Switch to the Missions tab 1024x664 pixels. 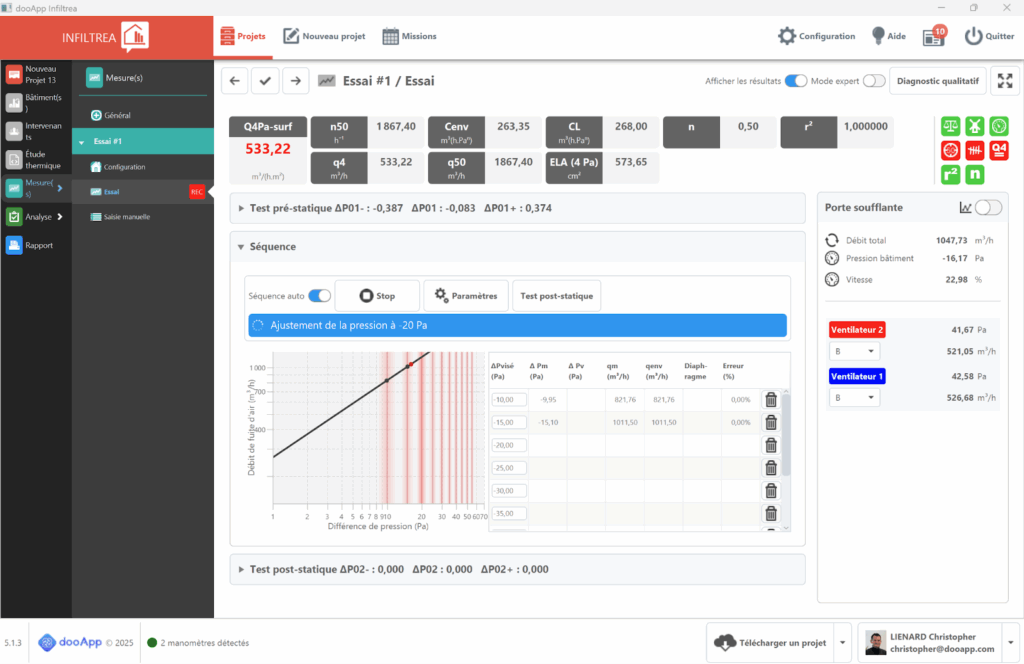[x=410, y=36]
